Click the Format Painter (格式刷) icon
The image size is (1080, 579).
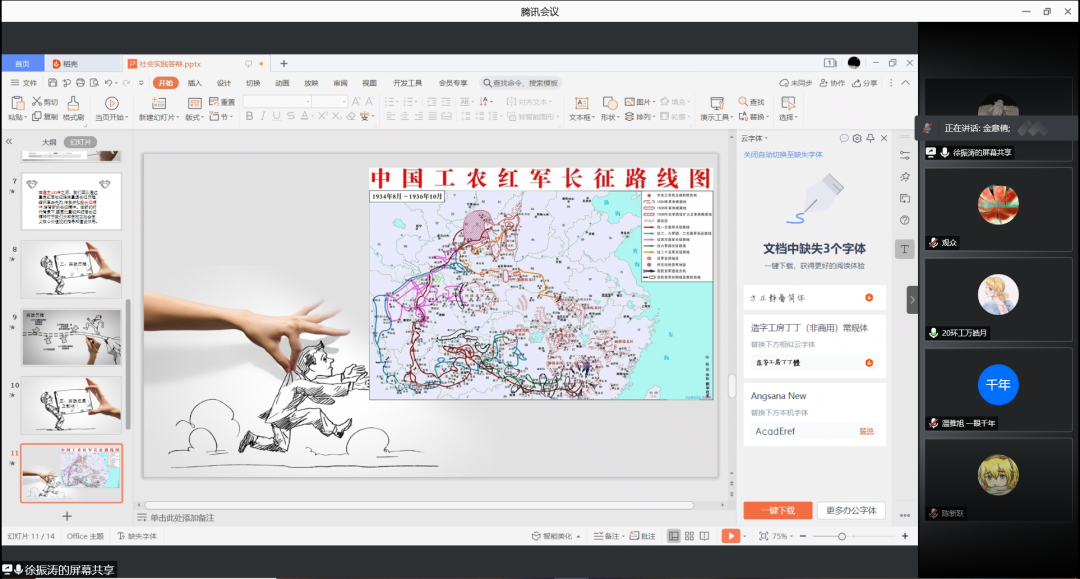[x=72, y=103]
